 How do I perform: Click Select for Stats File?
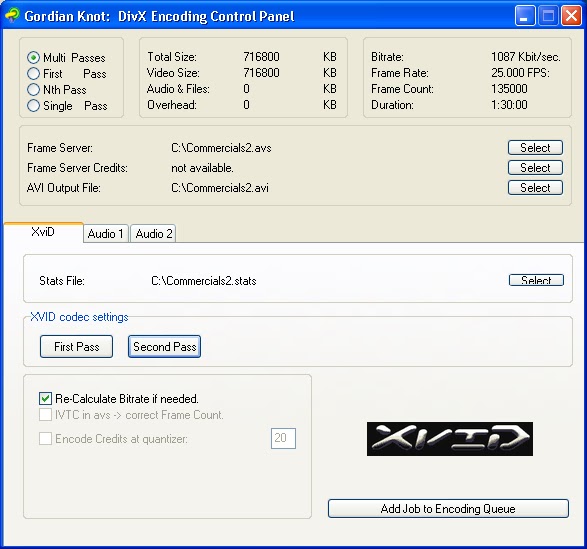(536, 280)
